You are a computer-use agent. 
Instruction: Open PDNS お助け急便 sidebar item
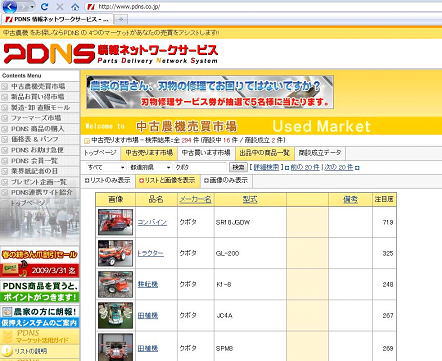pos(37,150)
